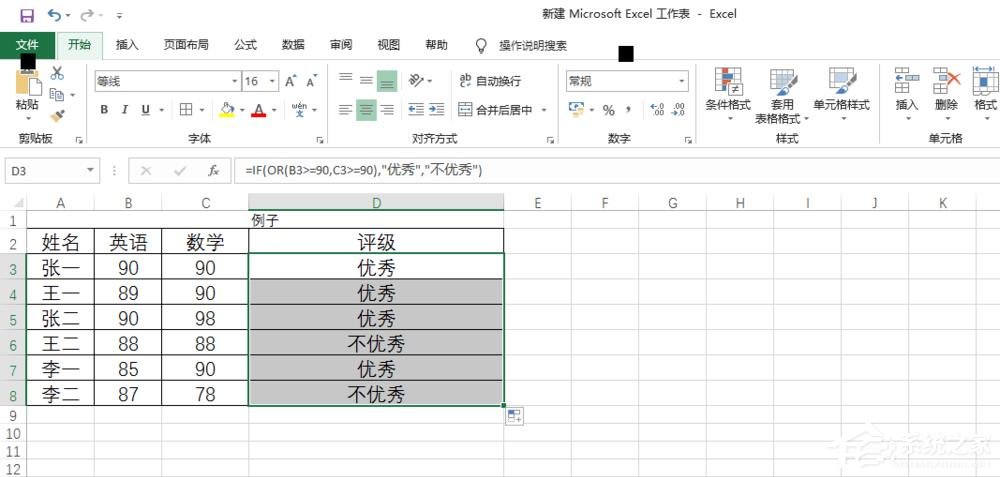This screenshot has height=477, width=1000.
Task: Open 套用表格格式 table format gallery
Action: (x=783, y=96)
